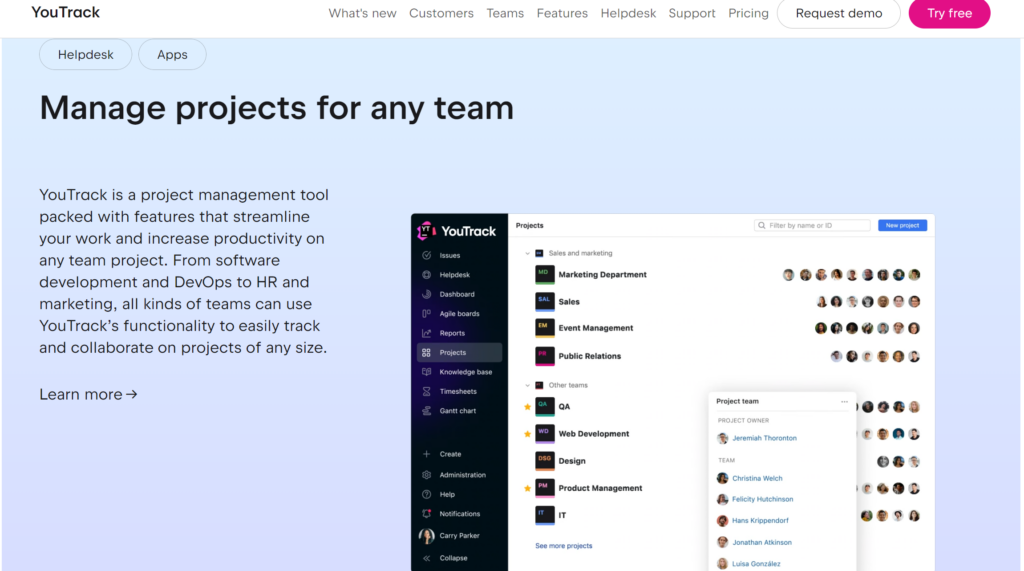Click the Try free button
Viewport: 1024px width, 571px height.
click(x=949, y=13)
